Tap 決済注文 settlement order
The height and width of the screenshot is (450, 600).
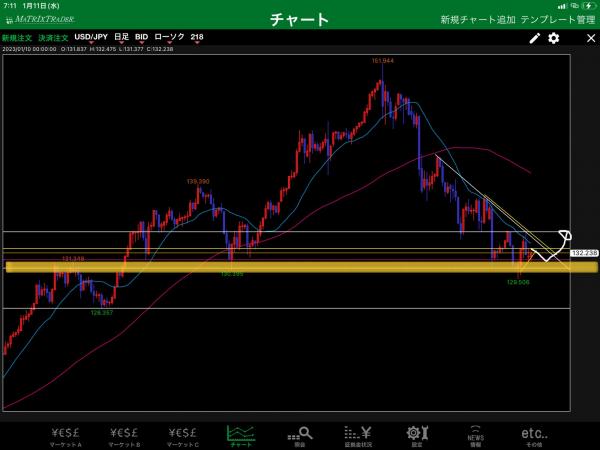click(x=53, y=38)
